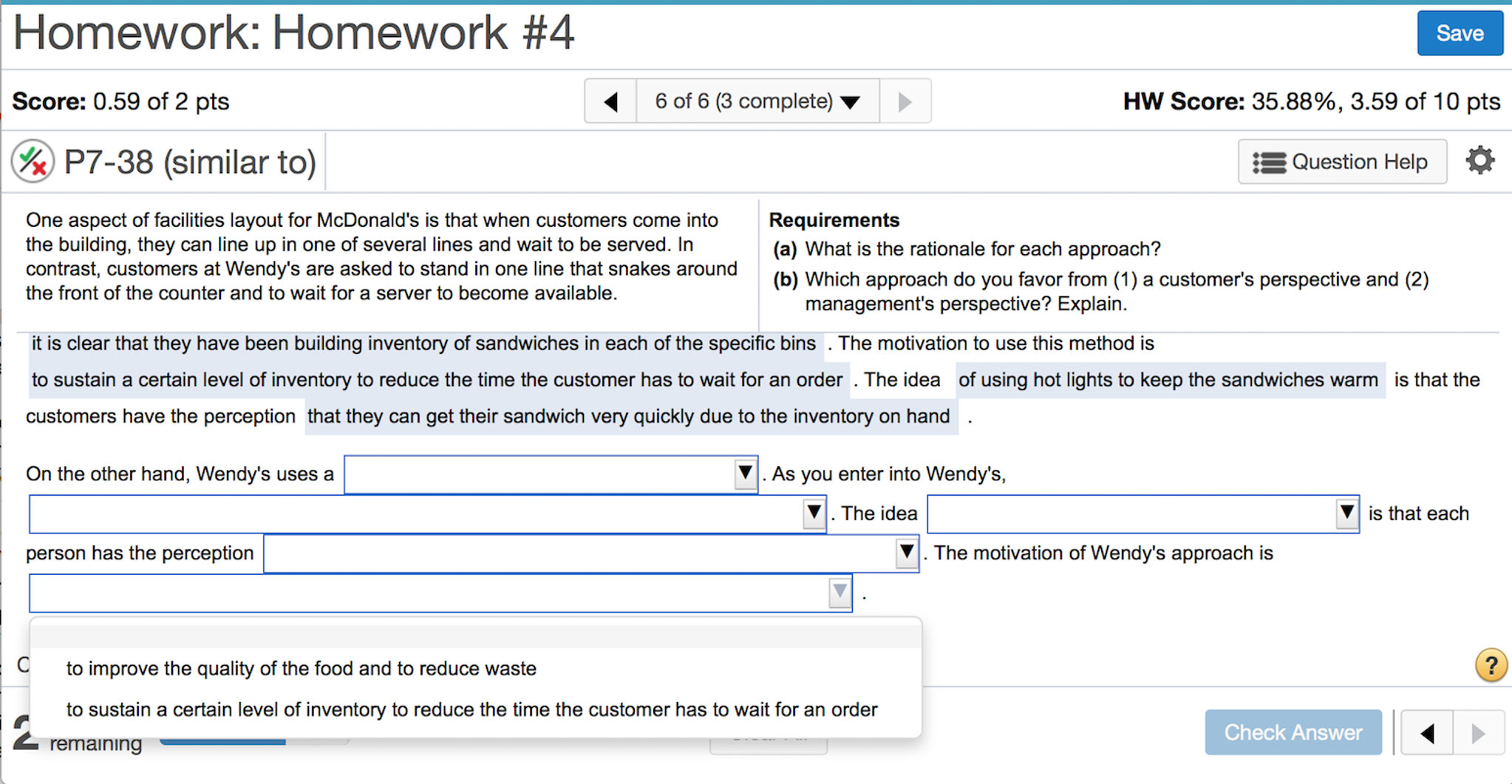The image size is (1512, 784).
Task: Click the Save button
Action: [x=1459, y=33]
